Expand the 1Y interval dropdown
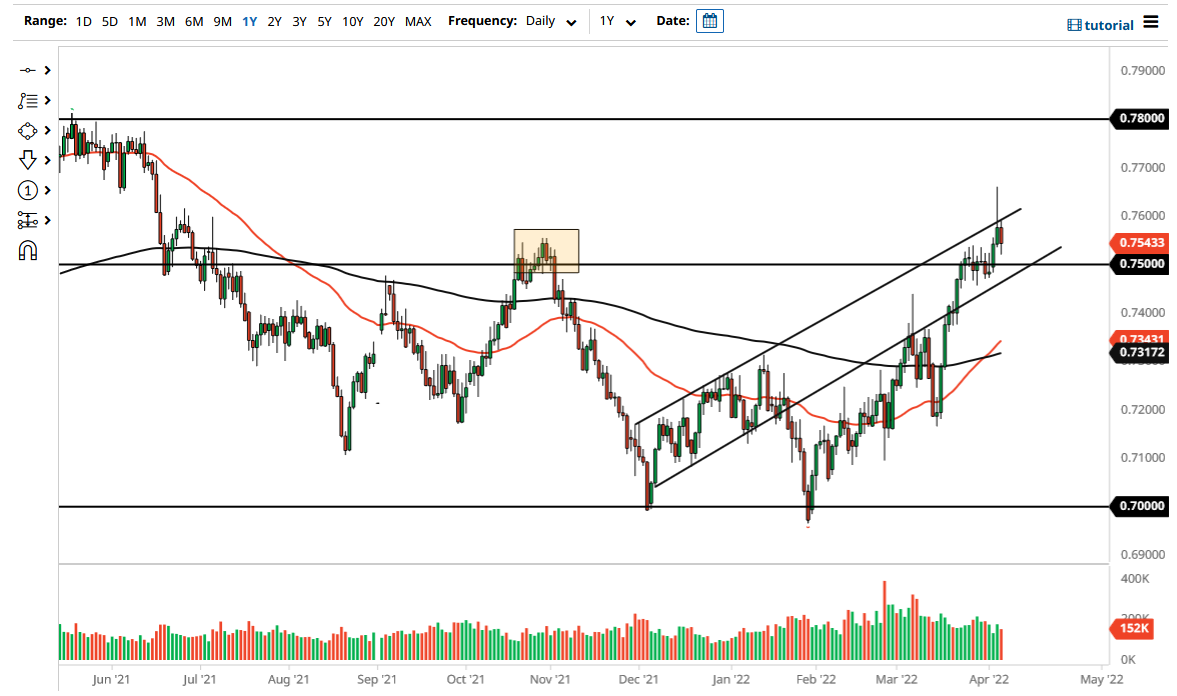The height and width of the screenshot is (696, 1177). pos(617,20)
